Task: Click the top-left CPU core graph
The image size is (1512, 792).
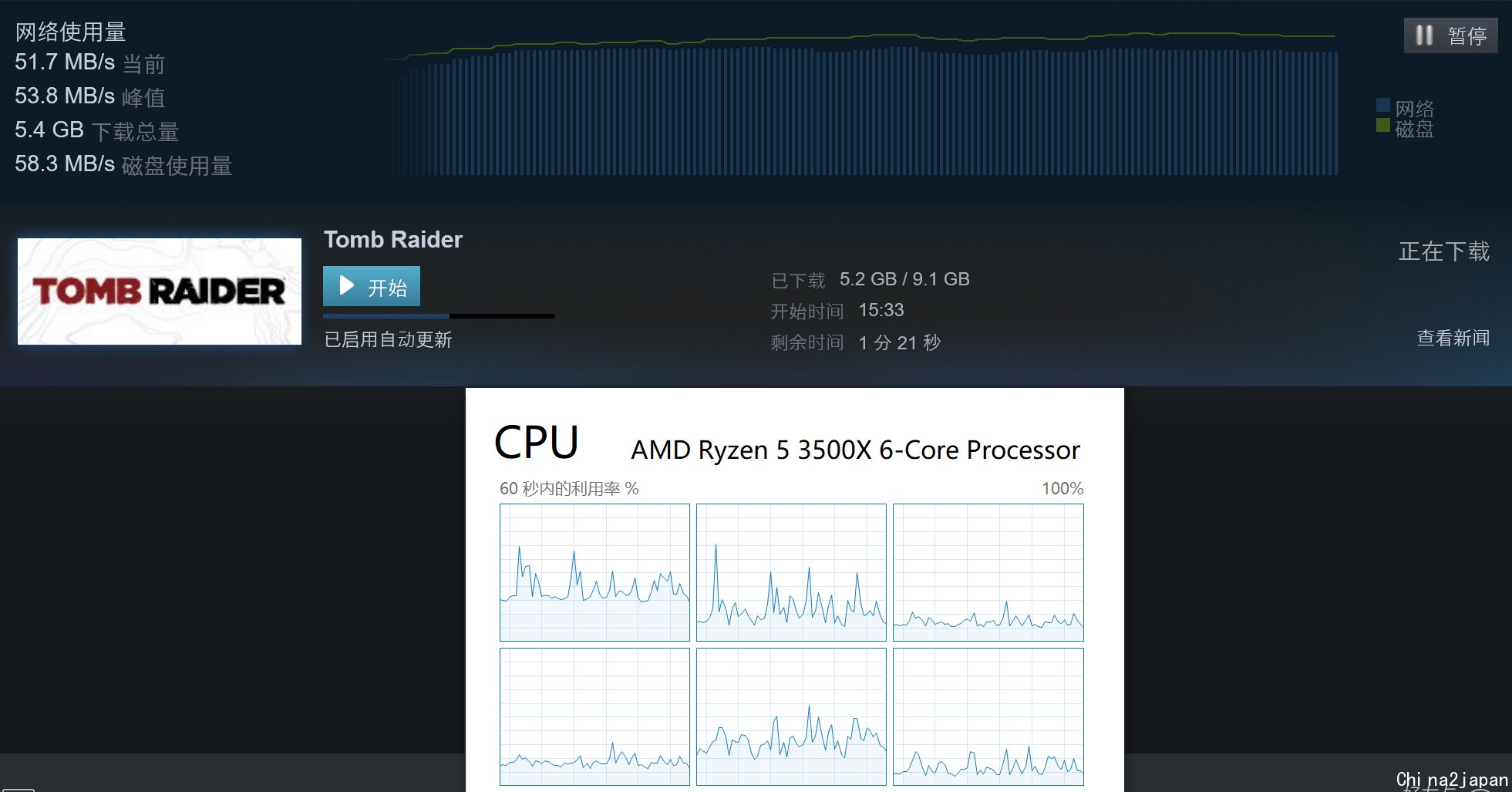Action: [x=594, y=572]
